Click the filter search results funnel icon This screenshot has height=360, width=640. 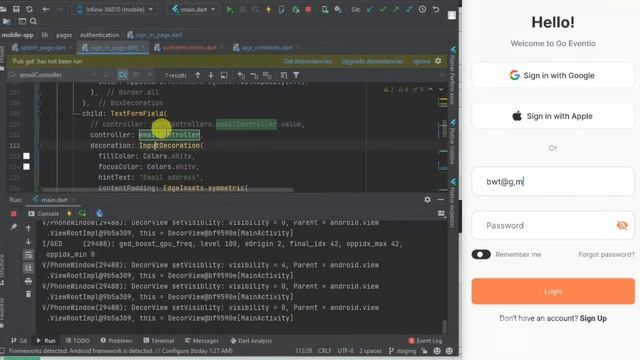click(296, 75)
